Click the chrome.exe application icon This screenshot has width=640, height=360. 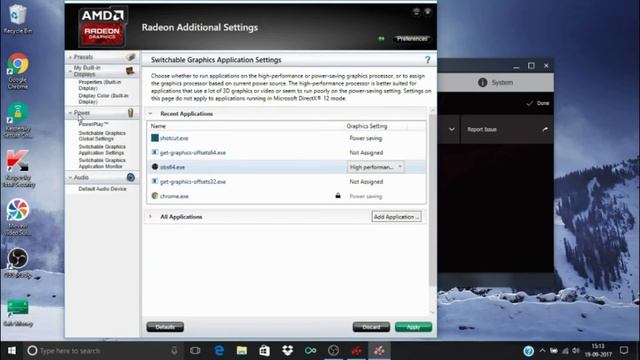[155, 196]
